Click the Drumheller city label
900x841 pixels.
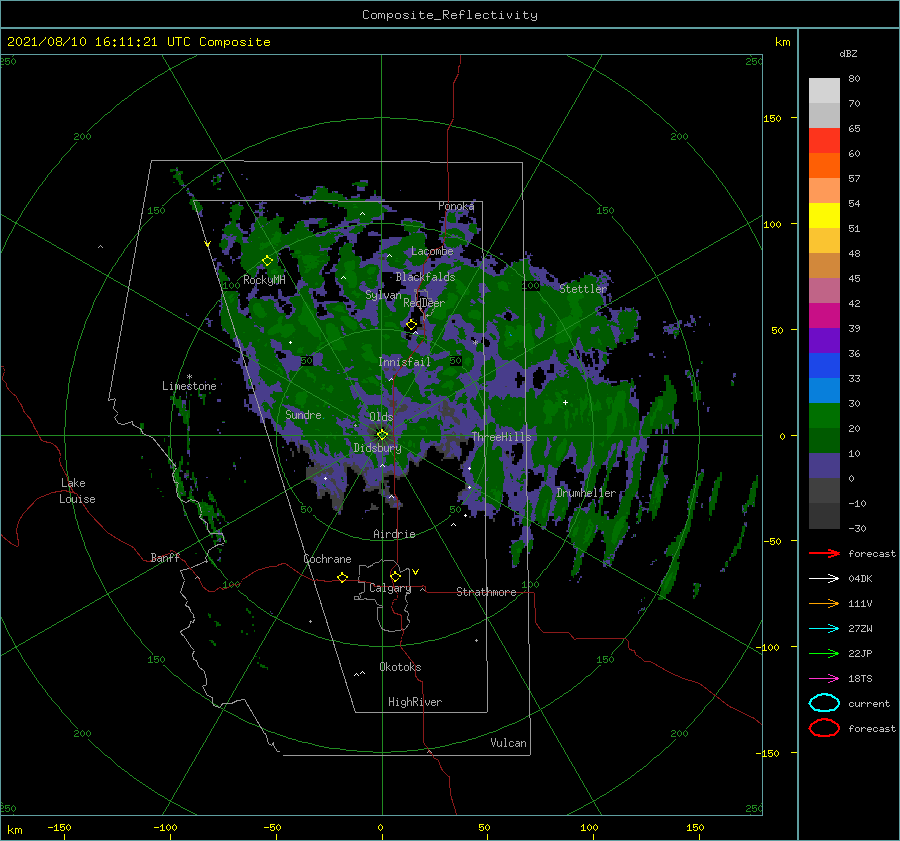click(585, 493)
